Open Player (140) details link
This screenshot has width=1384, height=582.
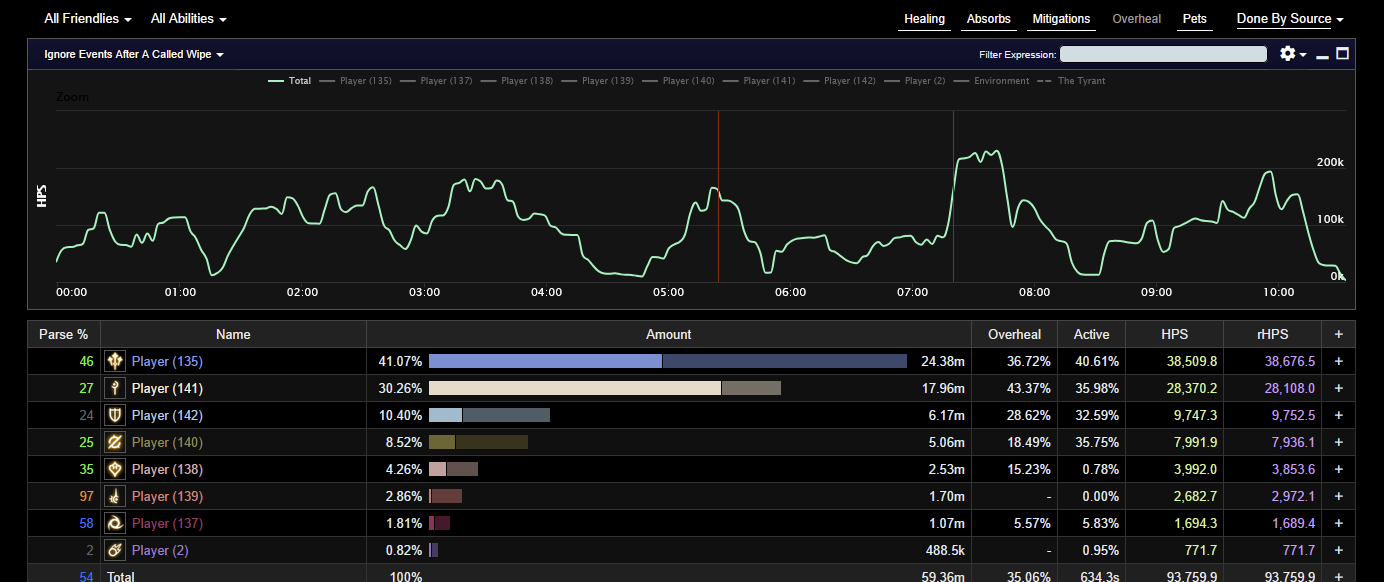click(166, 442)
